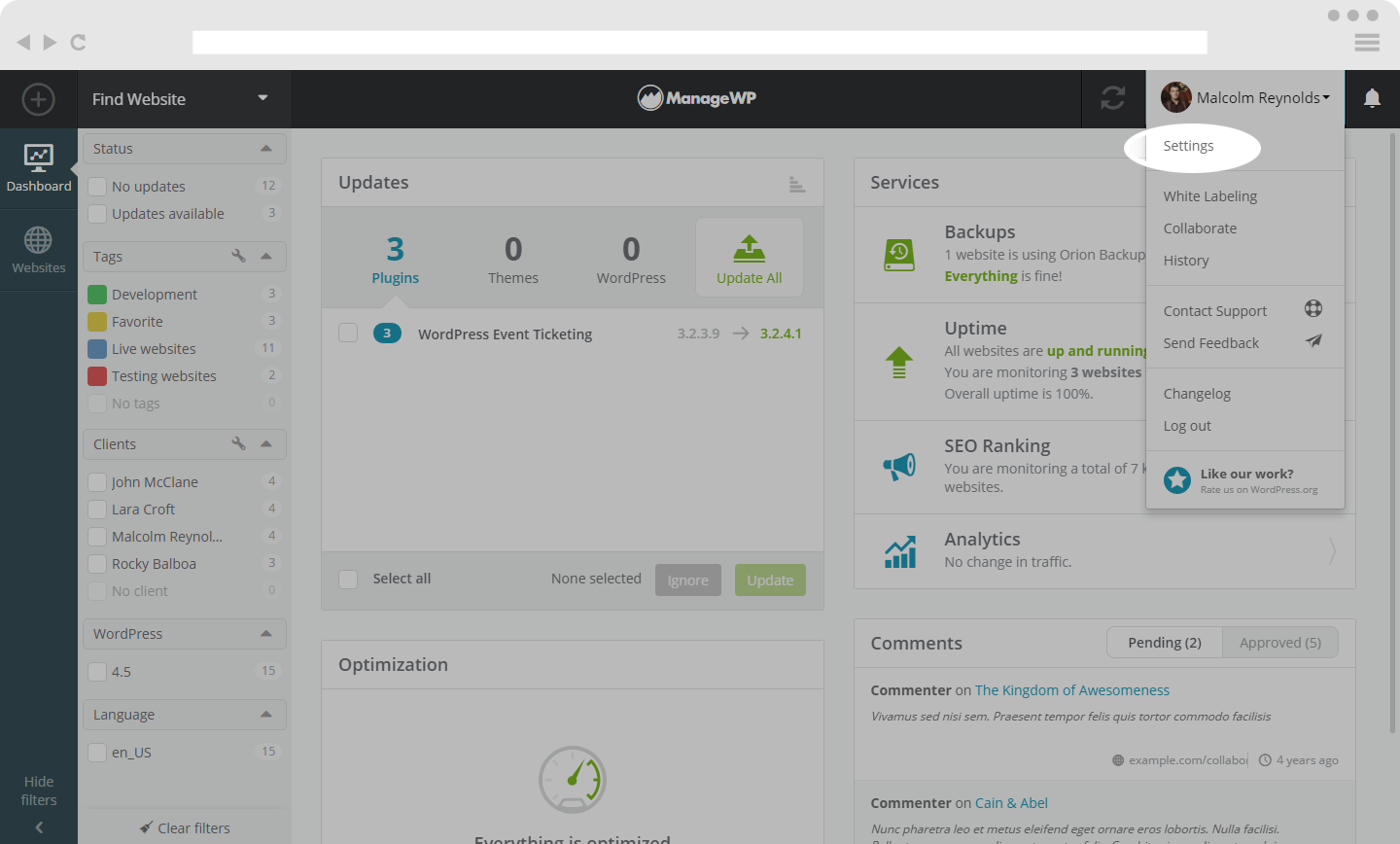The image size is (1400, 844).
Task: Switch to Pending (2) comments tab
Action: 1165,643
